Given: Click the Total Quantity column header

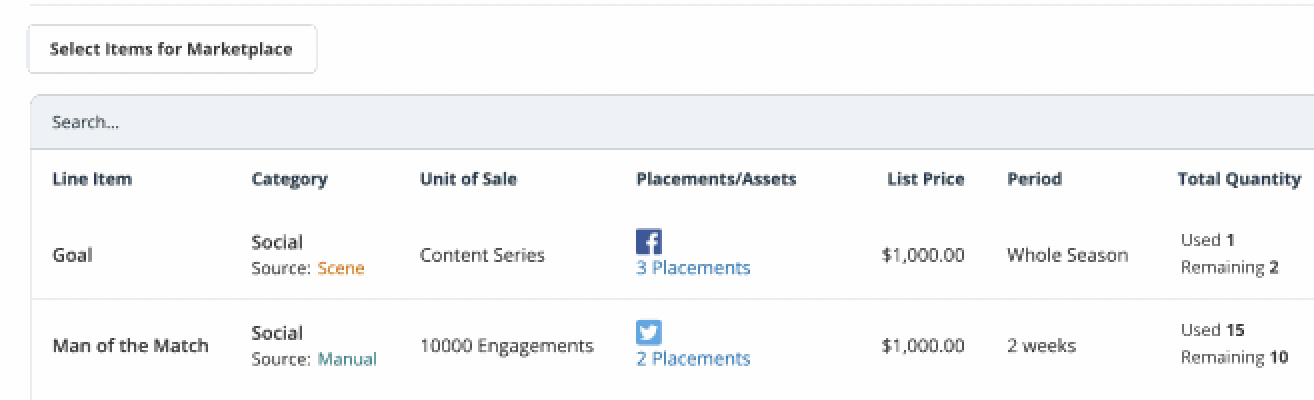Looking at the screenshot, I should pyautogui.click(x=1239, y=180).
